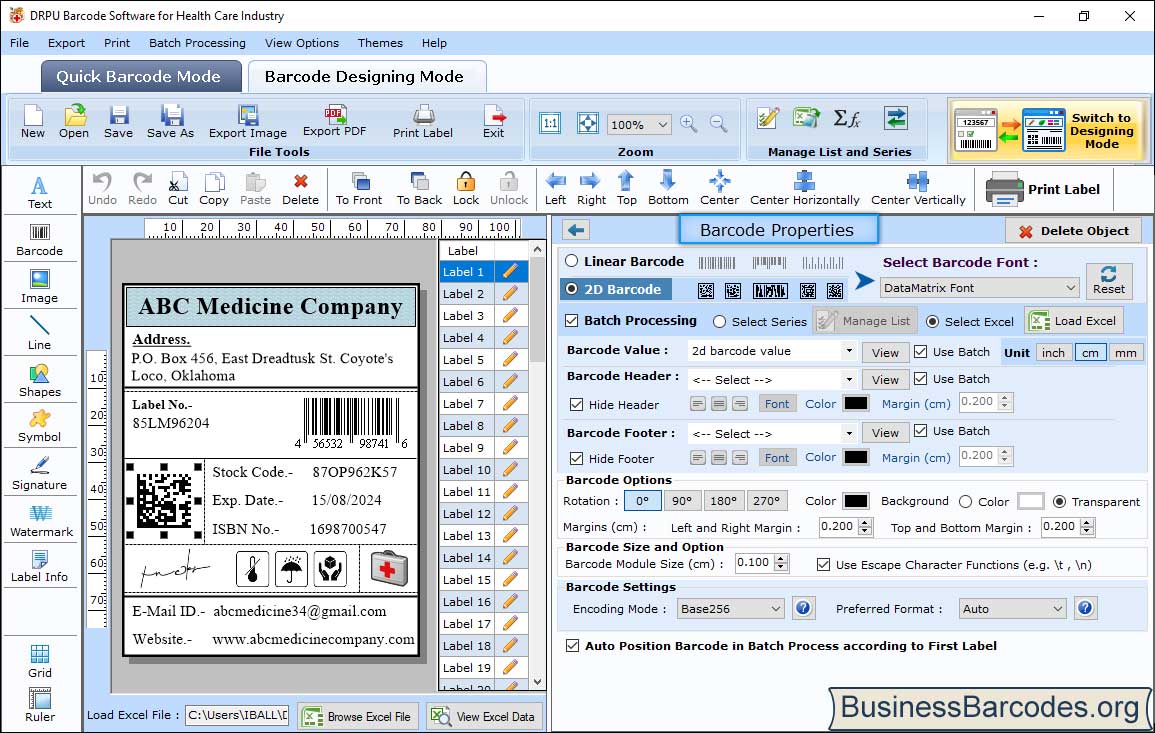1155x733 pixels.
Task: Uncheck Auto Position Barcode in Batch Process
Action: tap(572, 646)
